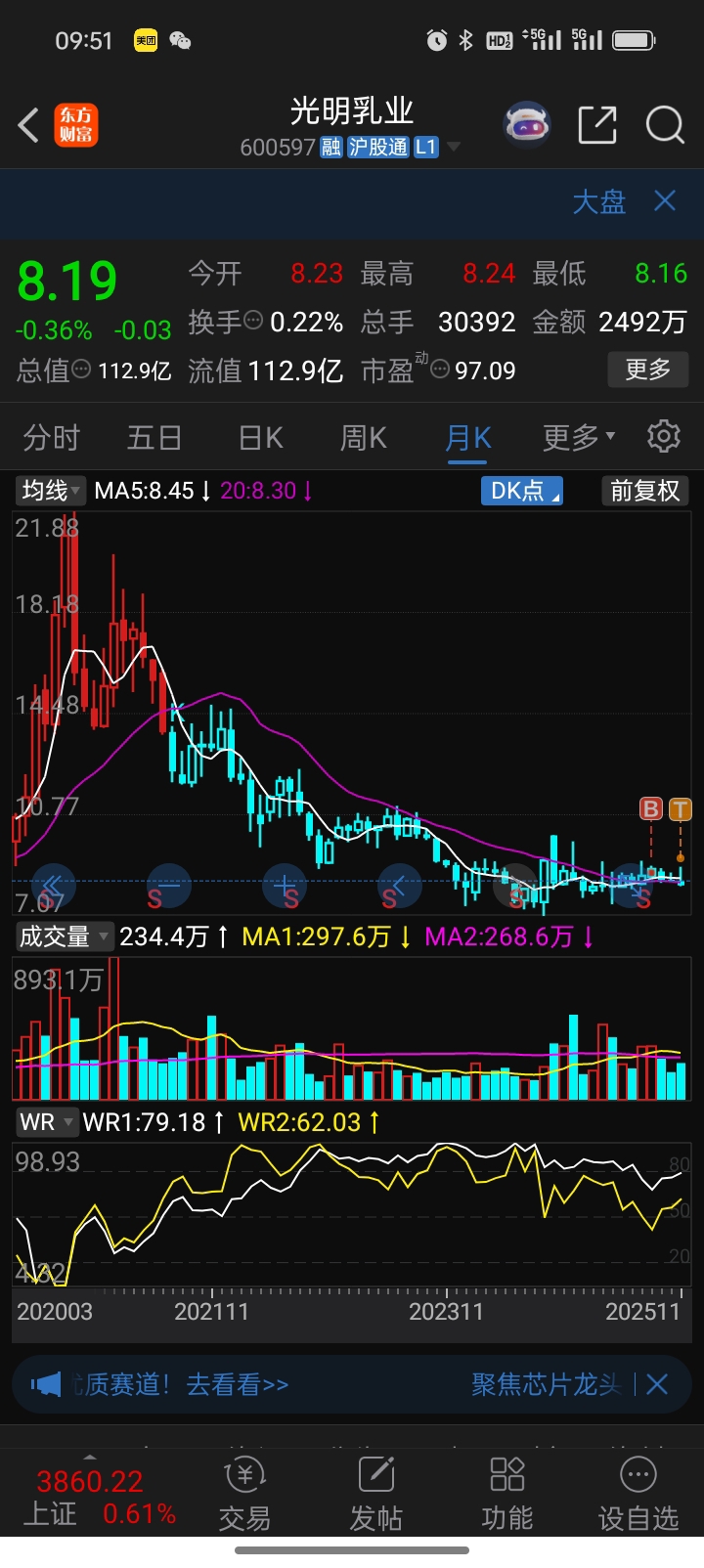This screenshot has height=1568, width=704.
Task: Toggle the DK点 button
Action: (x=522, y=490)
